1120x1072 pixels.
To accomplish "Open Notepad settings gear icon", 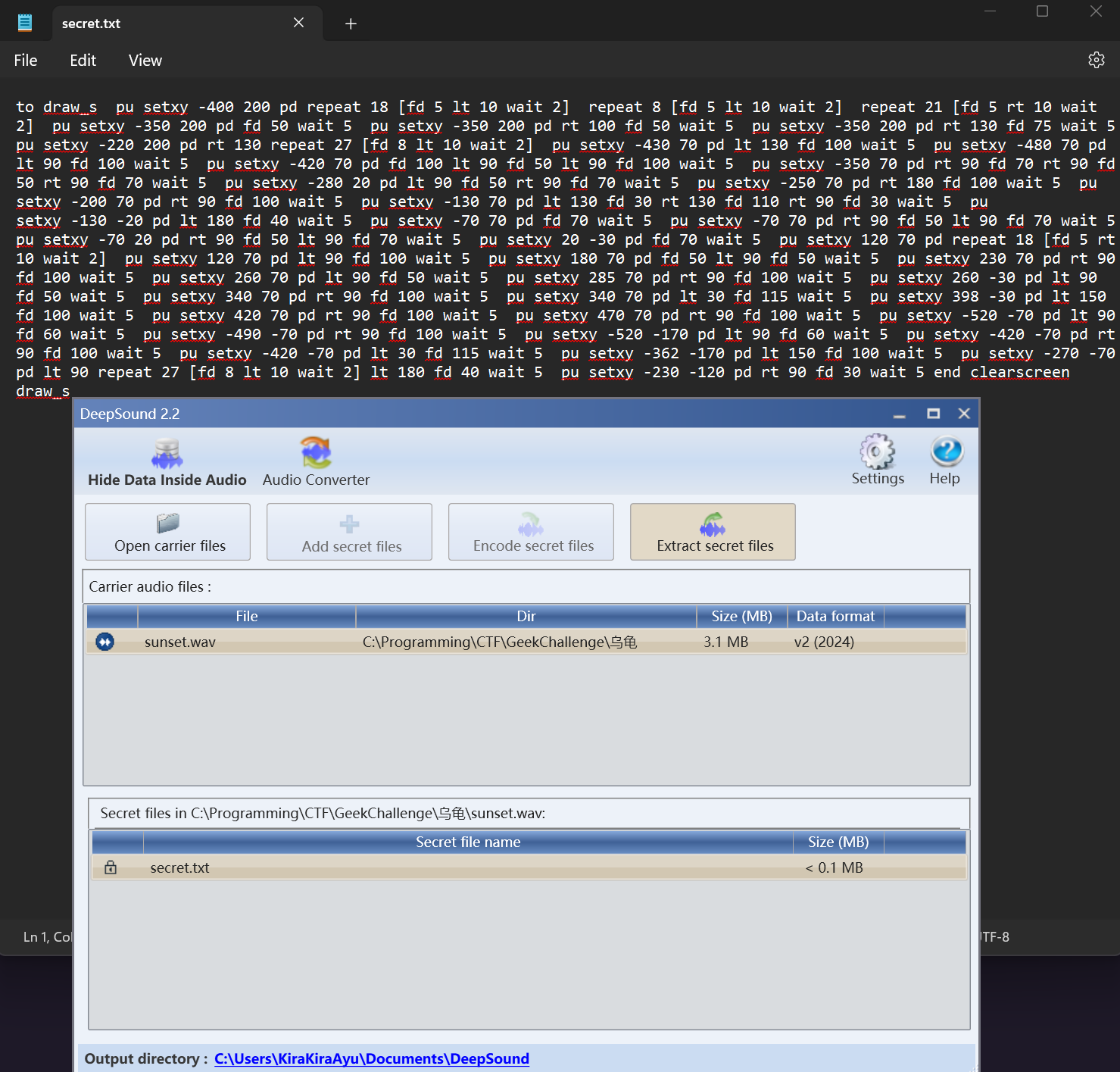I will pyautogui.click(x=1096, y=60).
